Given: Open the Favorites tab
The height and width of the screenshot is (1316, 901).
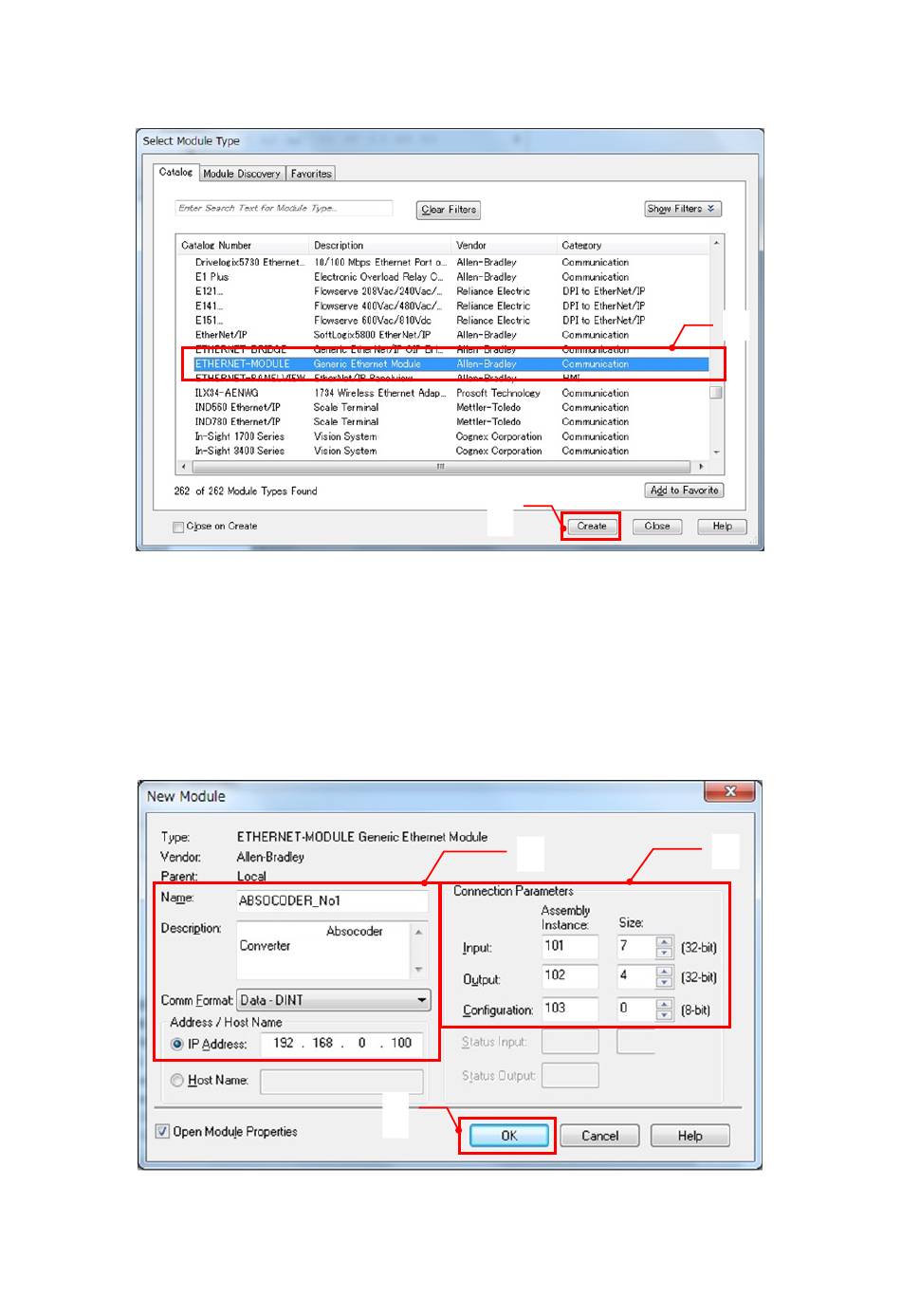Looking at the screenshot, I should click(x=311, y=174).
